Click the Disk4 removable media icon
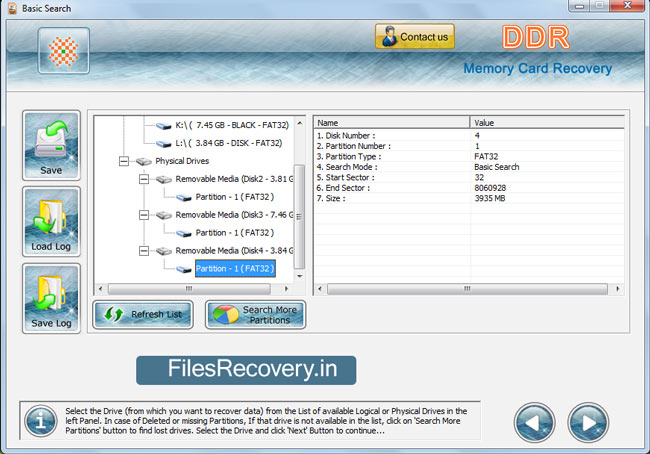This screenshot has width=650, height=454. pyautogui.click(x=164, y=251)
